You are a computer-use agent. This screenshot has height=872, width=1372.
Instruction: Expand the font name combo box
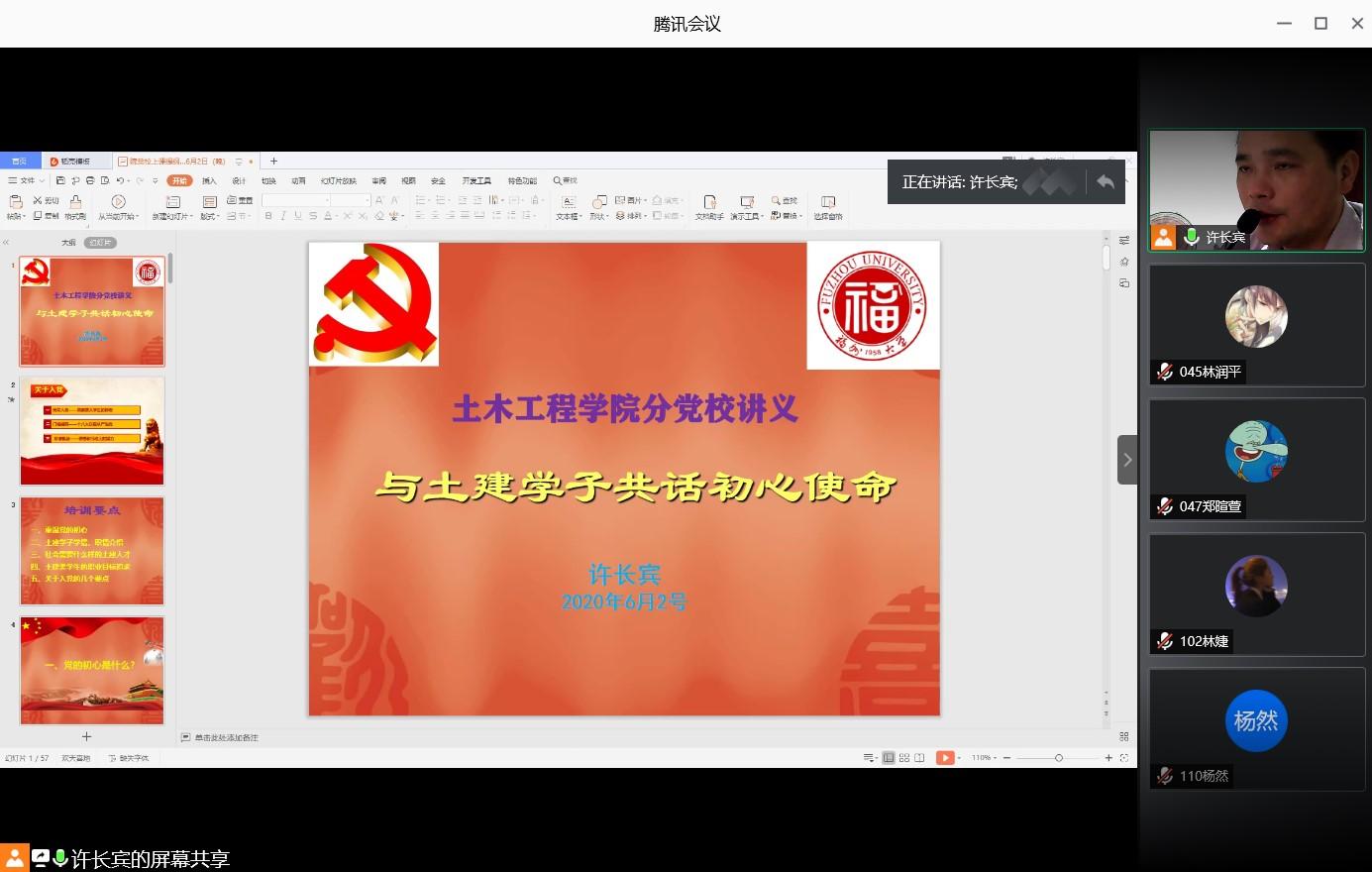[327, 200]
